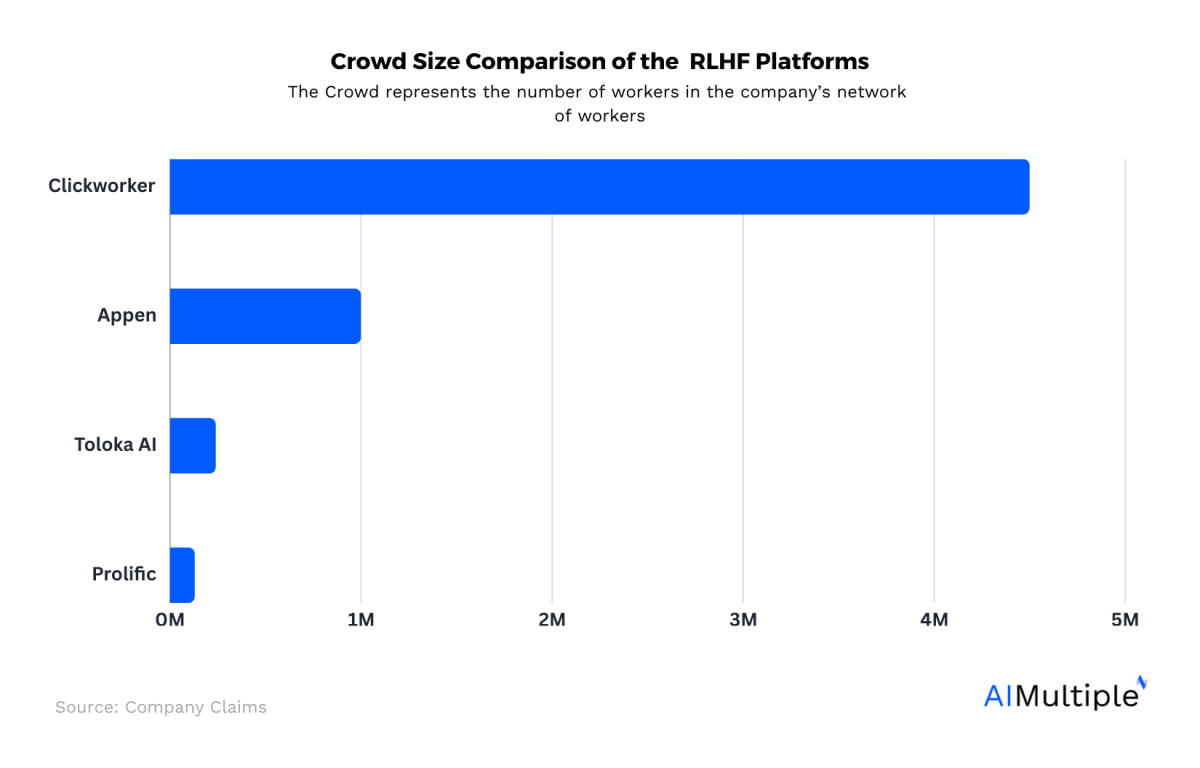Viewport: 1200px width, 768px height.
Task: Select the Appen label
Action: tap(127, 315)
